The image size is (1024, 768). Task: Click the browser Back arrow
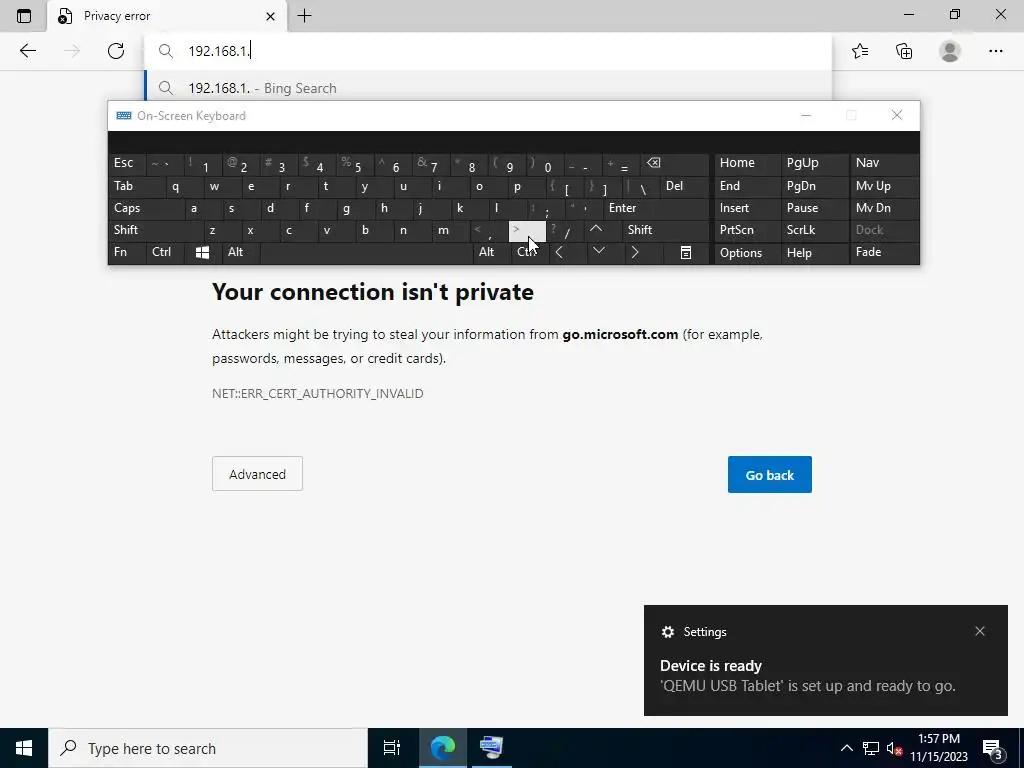click(x=27, y=51)
